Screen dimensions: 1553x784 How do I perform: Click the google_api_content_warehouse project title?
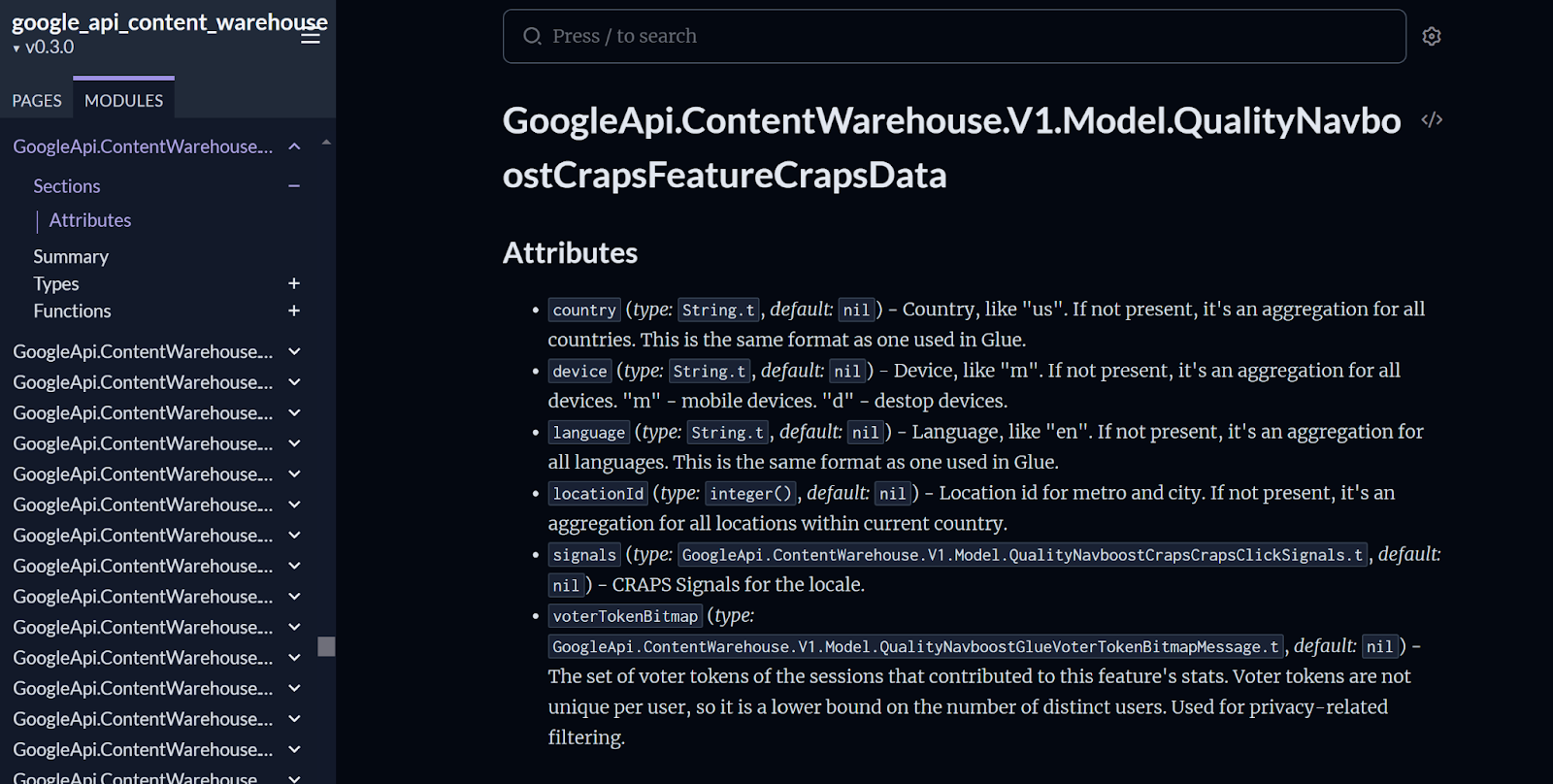point(170,21)
